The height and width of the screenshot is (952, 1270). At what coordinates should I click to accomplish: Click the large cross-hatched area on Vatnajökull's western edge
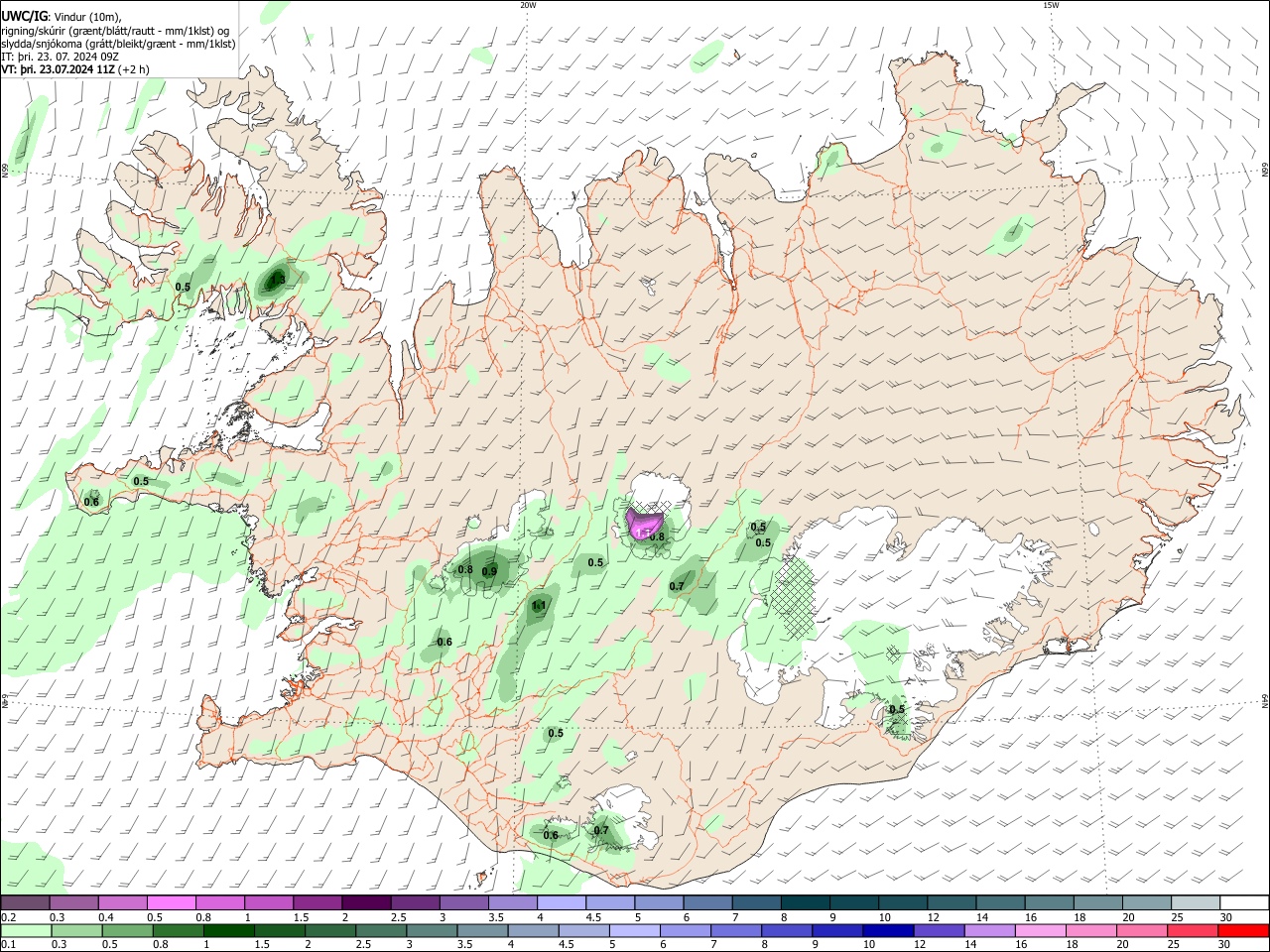click(x=795, y=596)
